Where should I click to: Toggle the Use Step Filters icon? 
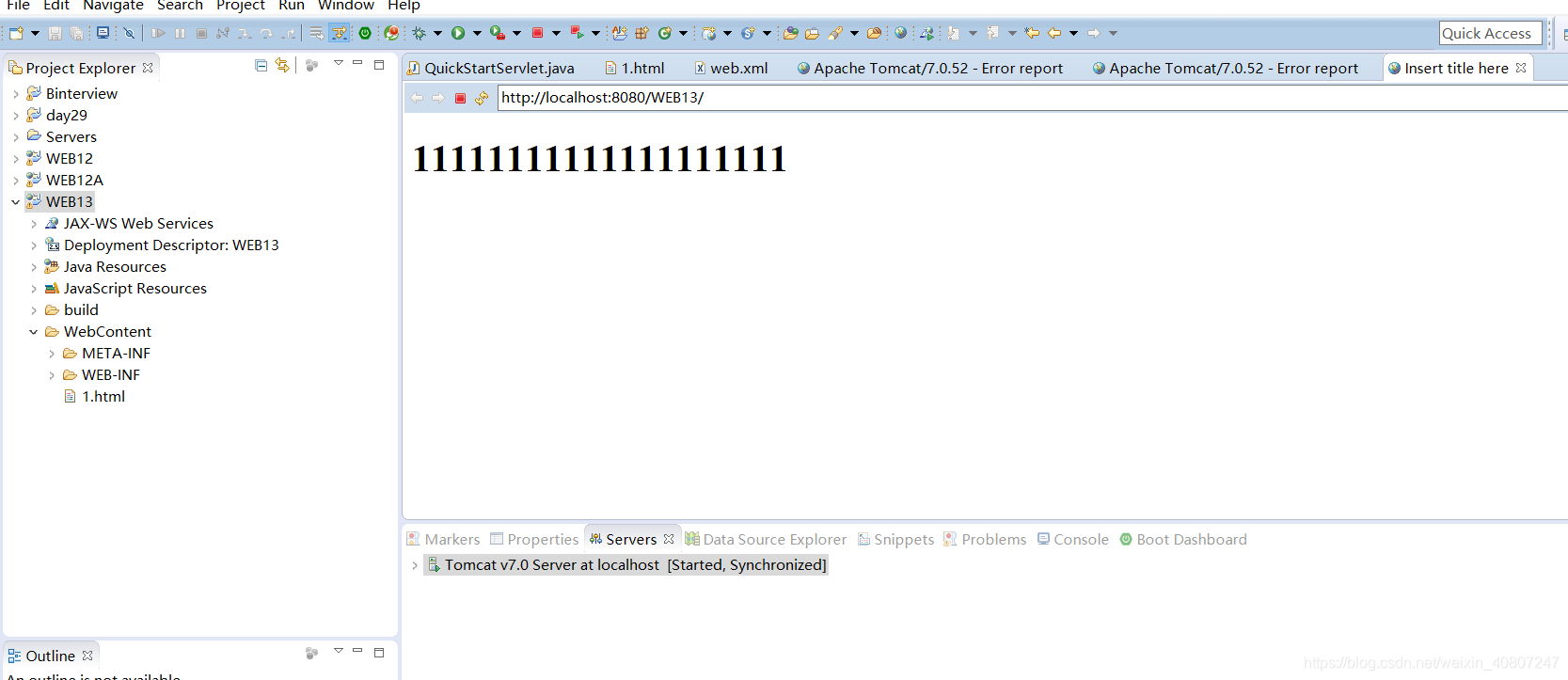[339, 33]
